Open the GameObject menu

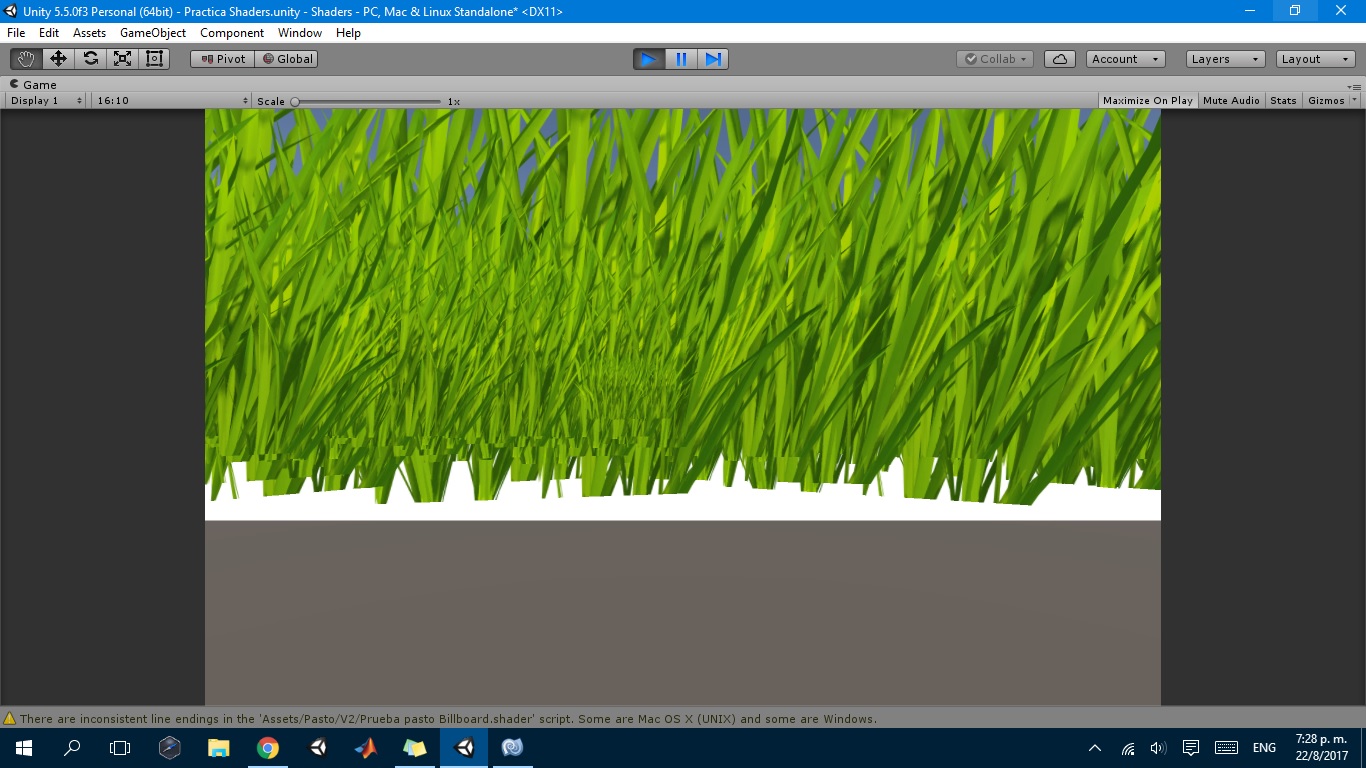pyautogui.click(x=153, y=33)
